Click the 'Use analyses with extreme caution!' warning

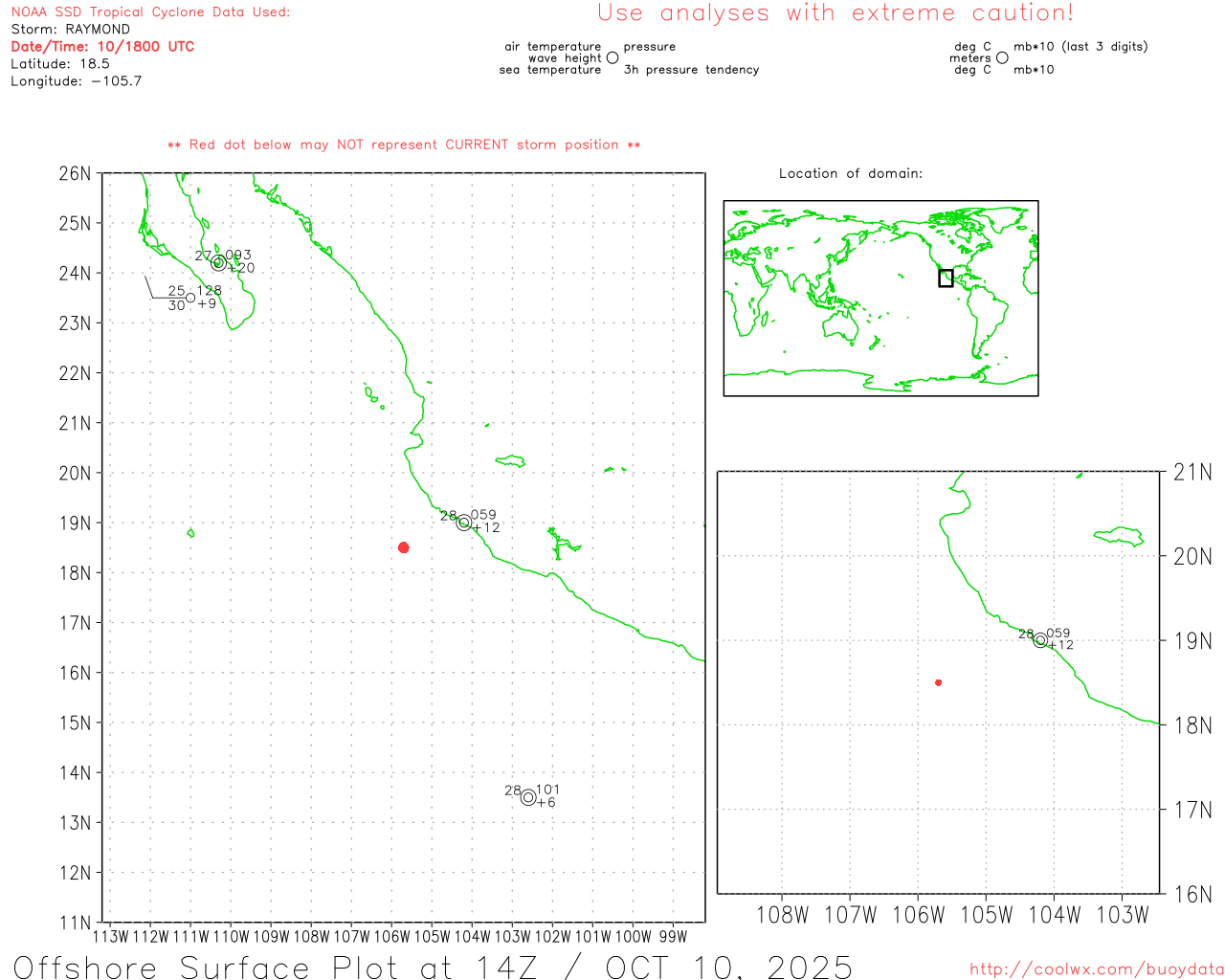click(835, 13)
